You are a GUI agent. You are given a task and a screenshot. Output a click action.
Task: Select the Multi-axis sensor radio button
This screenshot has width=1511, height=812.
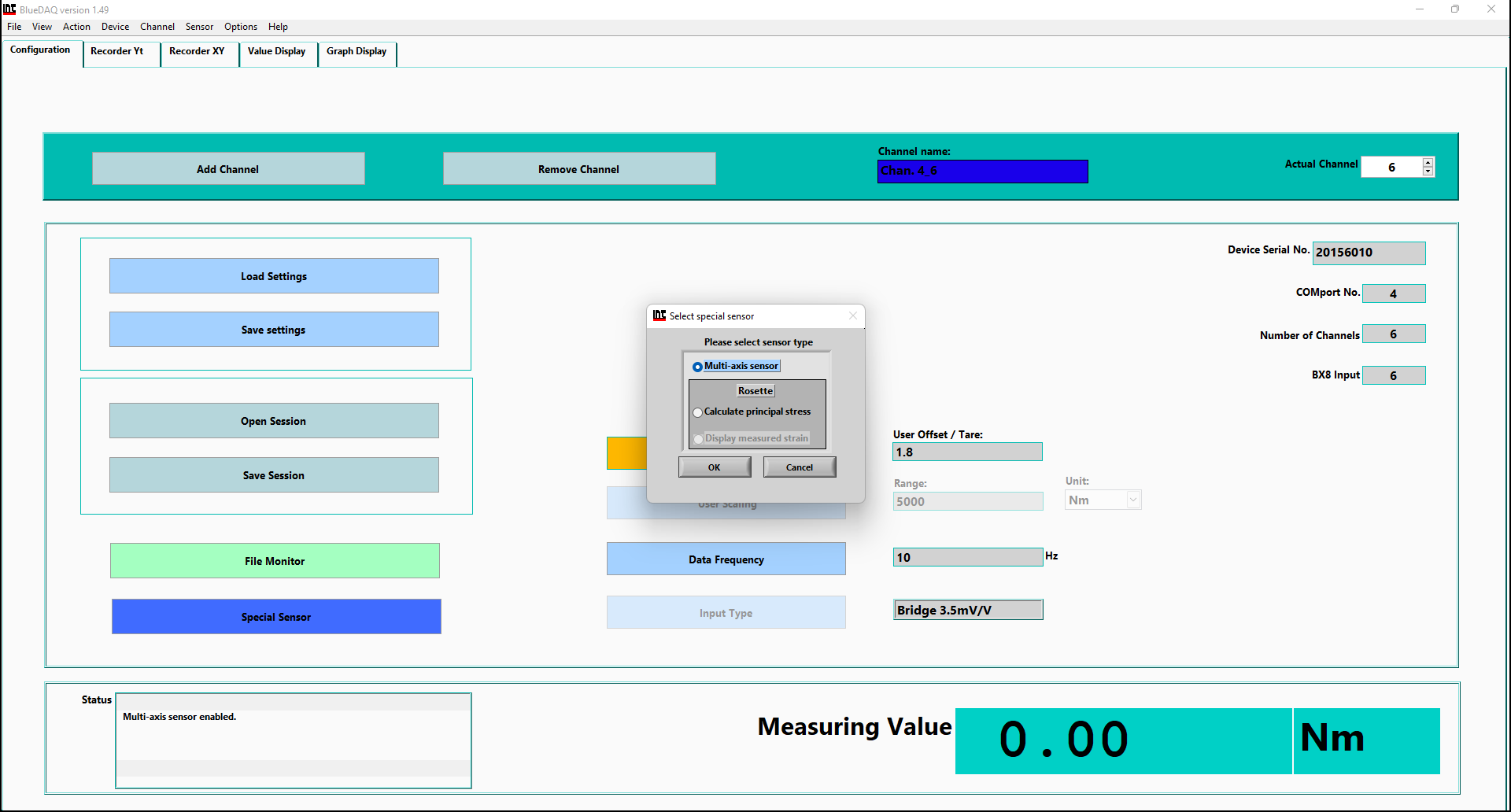click(x=697, y=367)
